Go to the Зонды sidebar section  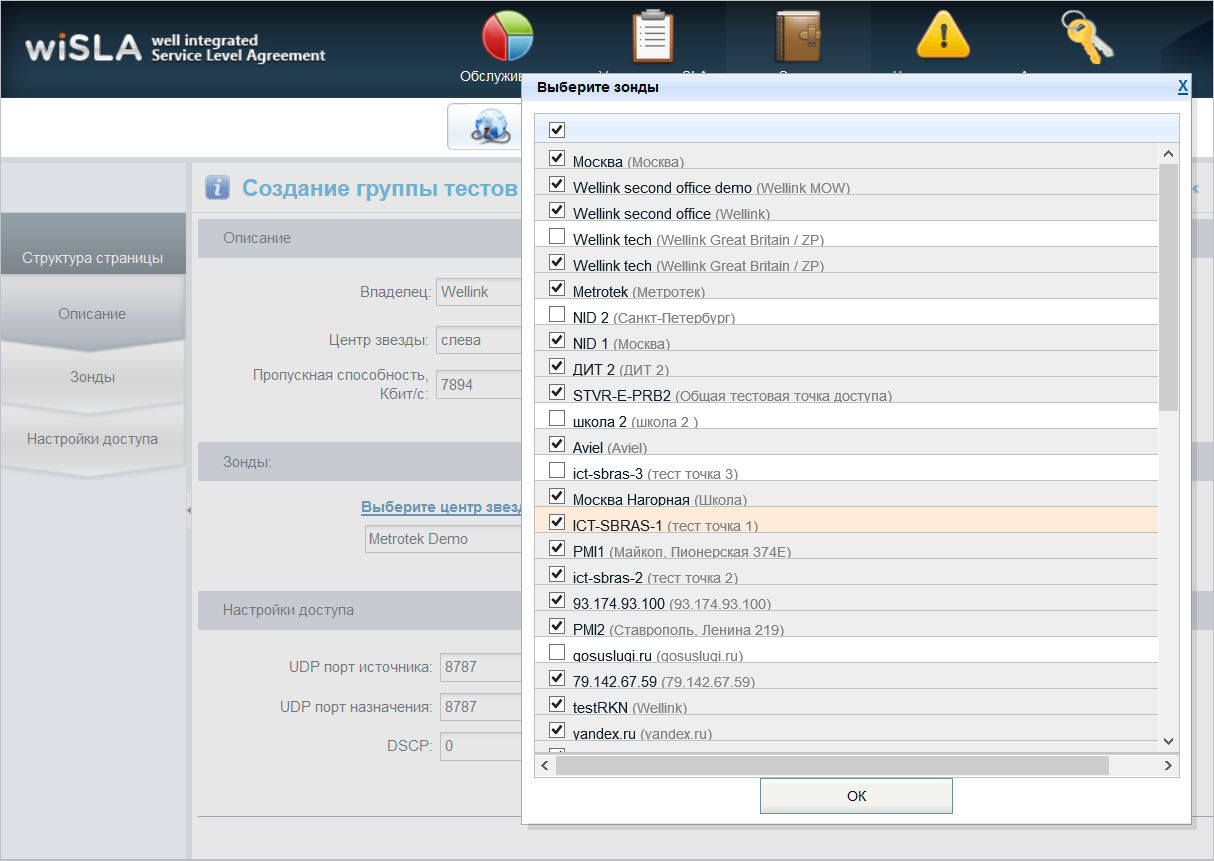point(92,377)
